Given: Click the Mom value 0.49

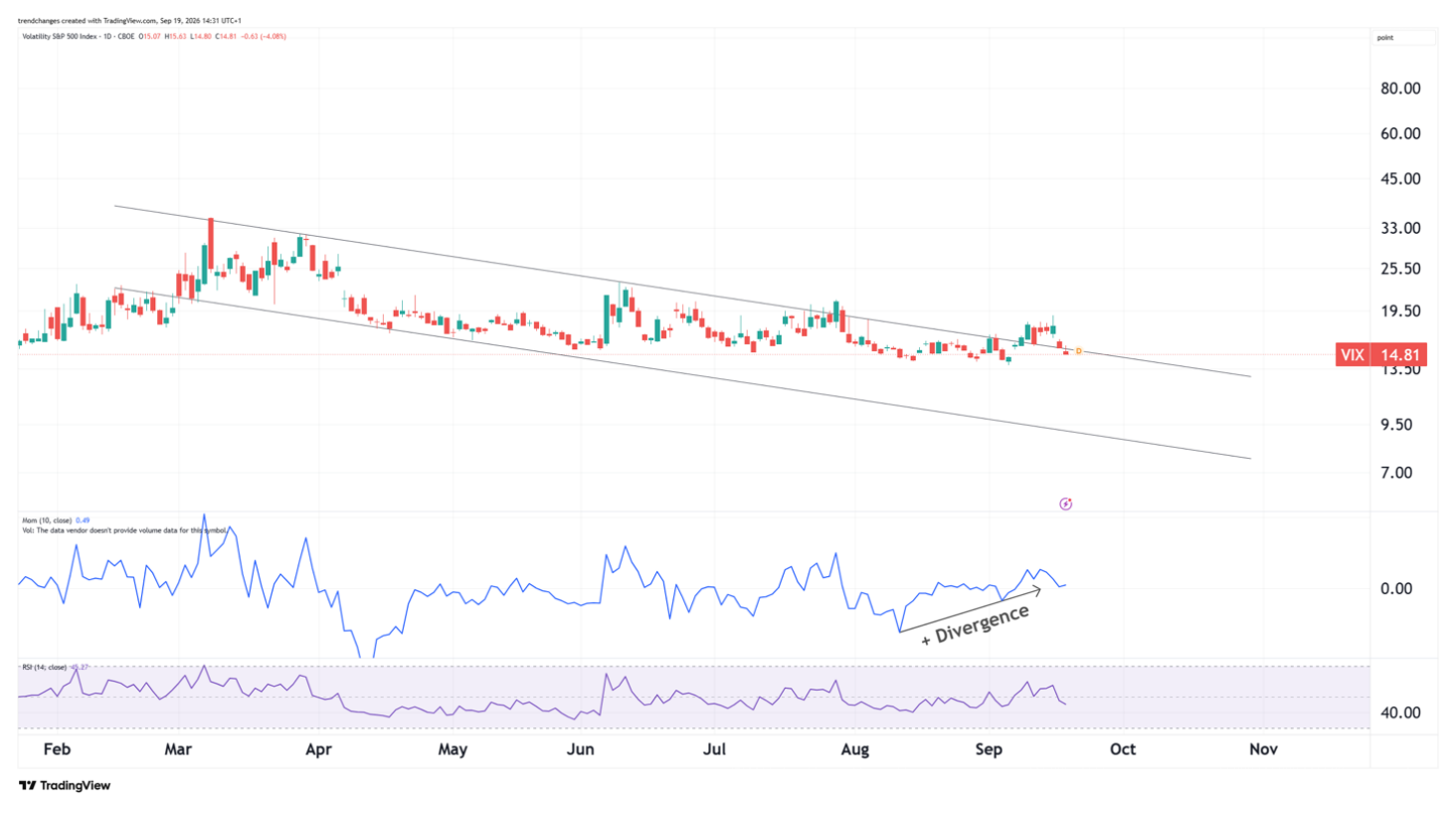Looking at the screenshot, I should (83, 520).
